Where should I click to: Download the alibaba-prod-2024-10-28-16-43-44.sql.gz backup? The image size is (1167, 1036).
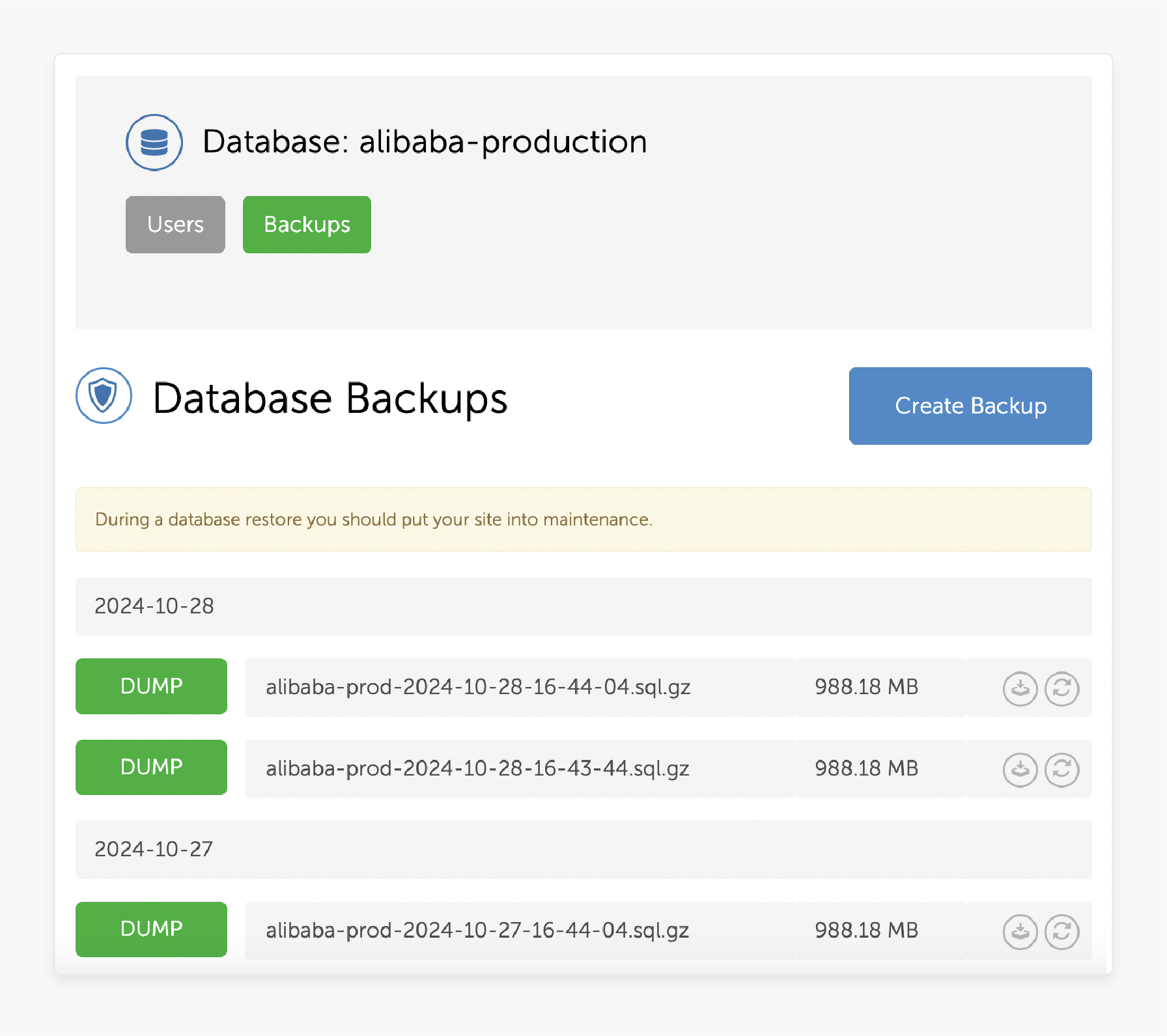(1020, 770)
